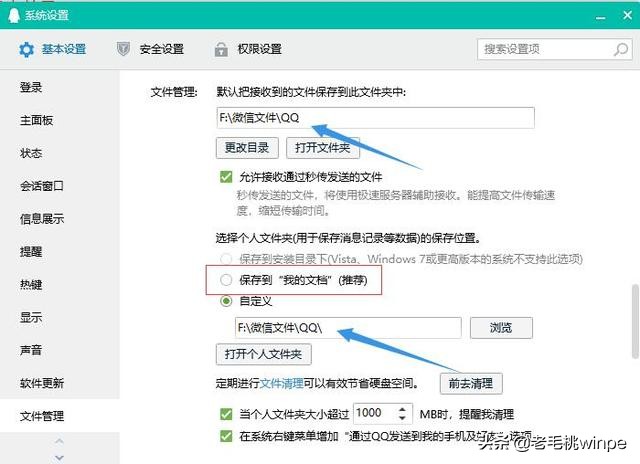640x464 pixels.
Task: Click the gear icon for 基本设置
Action: click(x=27, y=49)
